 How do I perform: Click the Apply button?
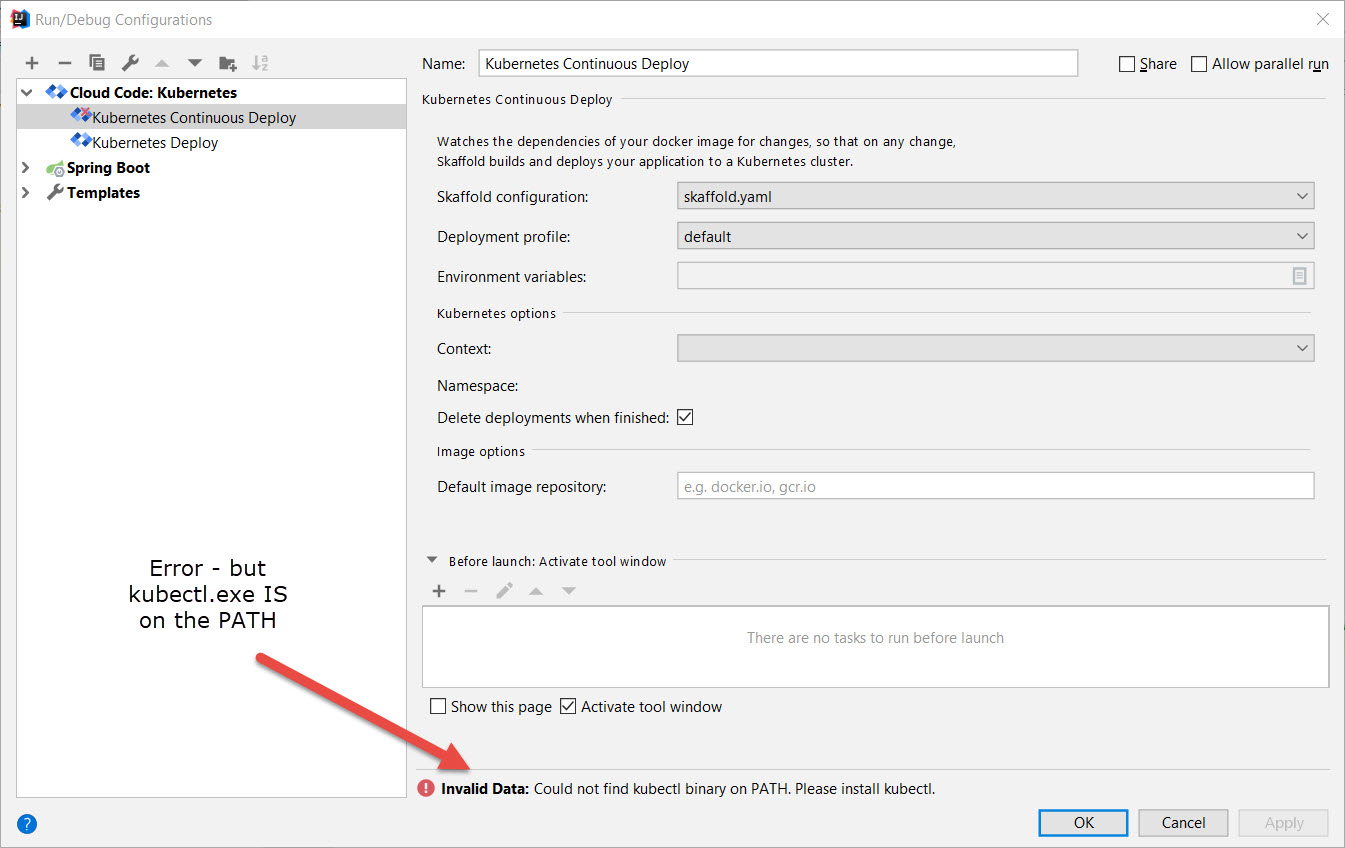[1284, 822]
